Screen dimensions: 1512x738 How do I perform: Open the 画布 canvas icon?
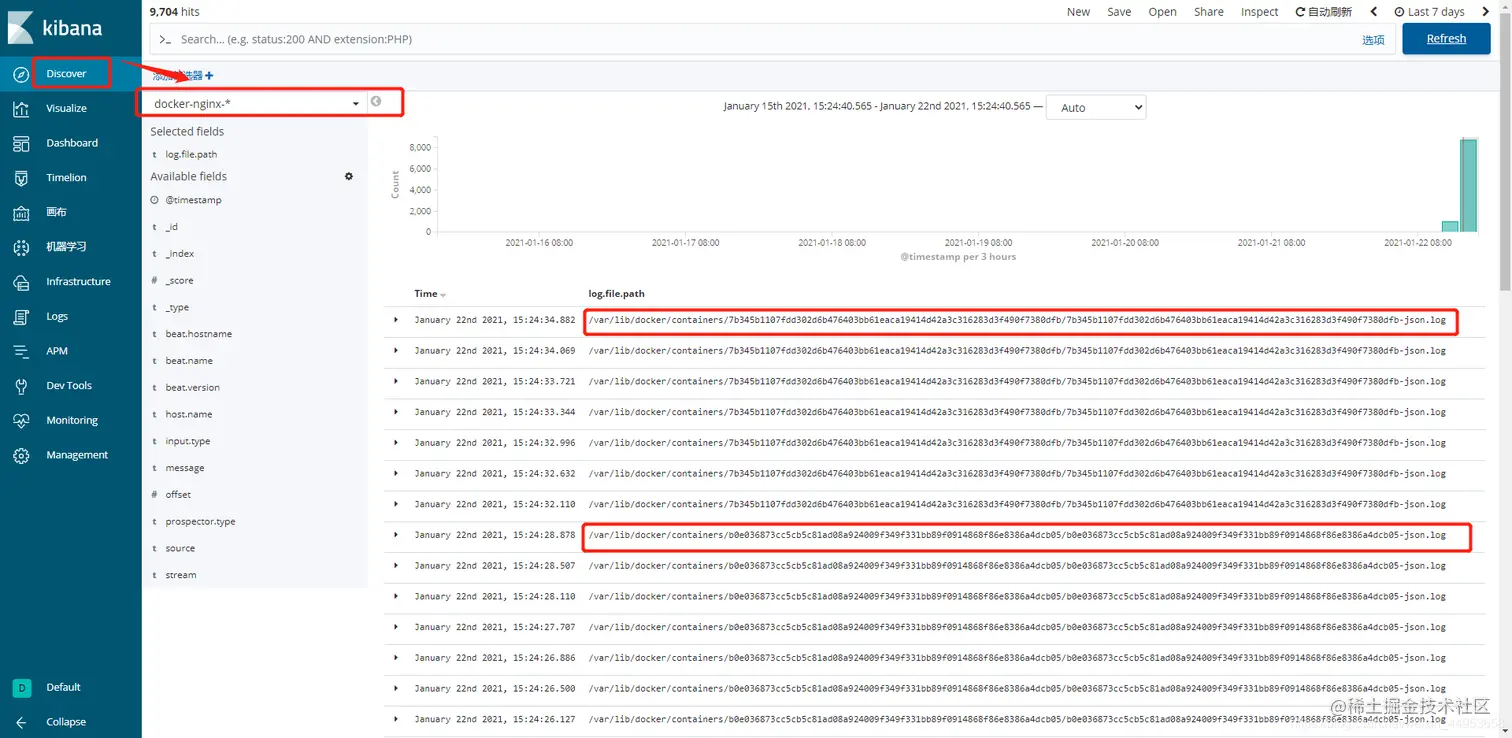click(21, 213)
